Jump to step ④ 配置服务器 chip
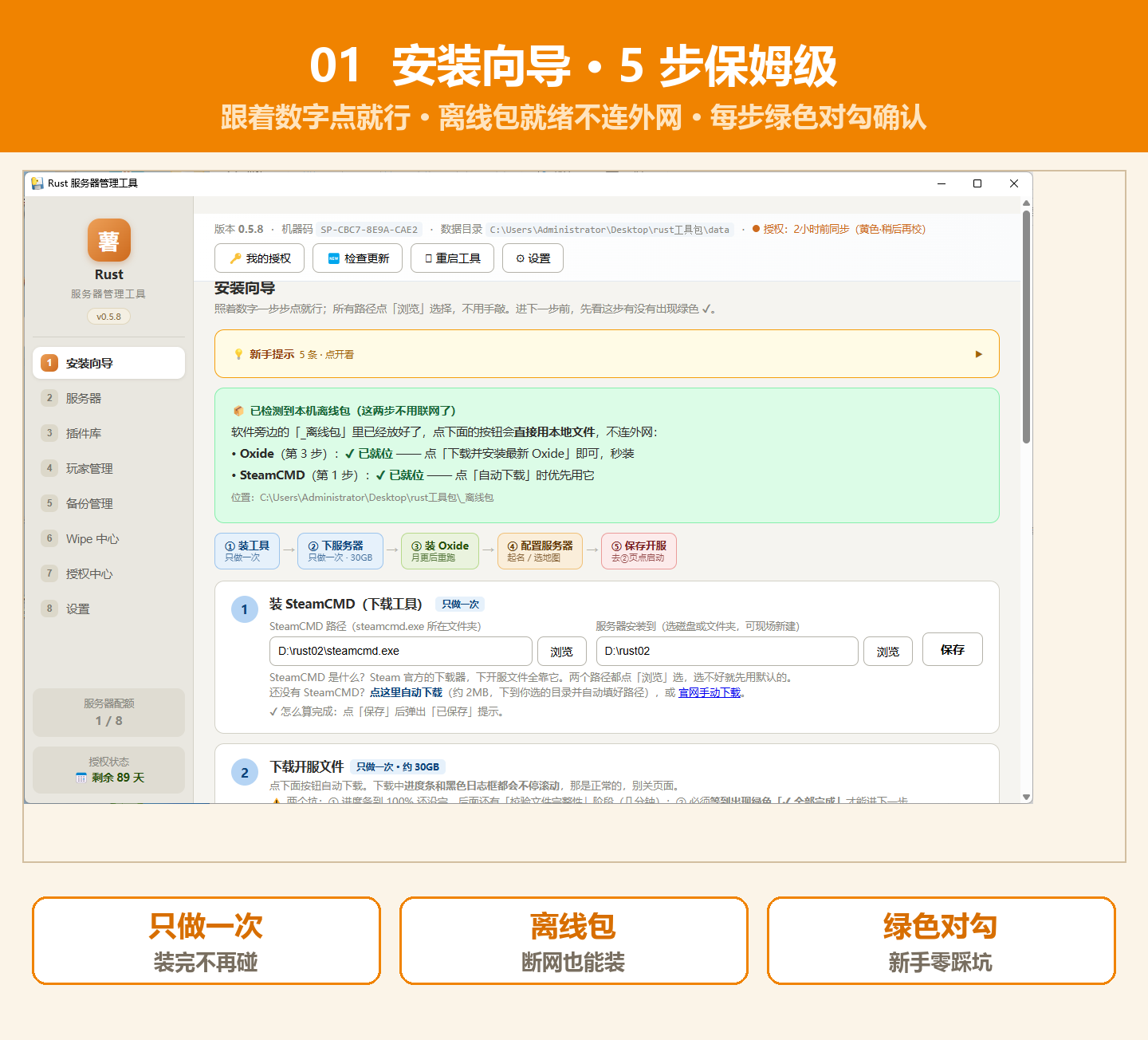The height and width of the screenshot is (1040, 1148). tap(540, 551)
